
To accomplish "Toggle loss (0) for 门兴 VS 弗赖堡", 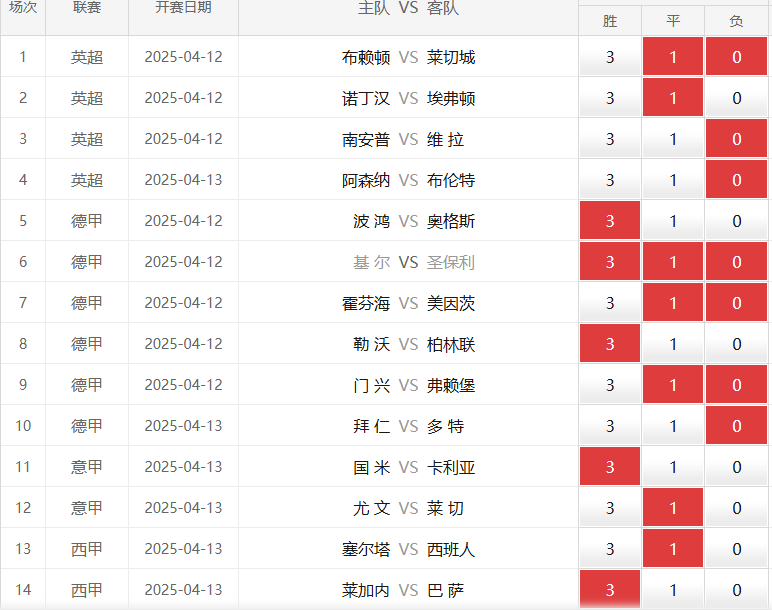I will click(x=736, y=385).
